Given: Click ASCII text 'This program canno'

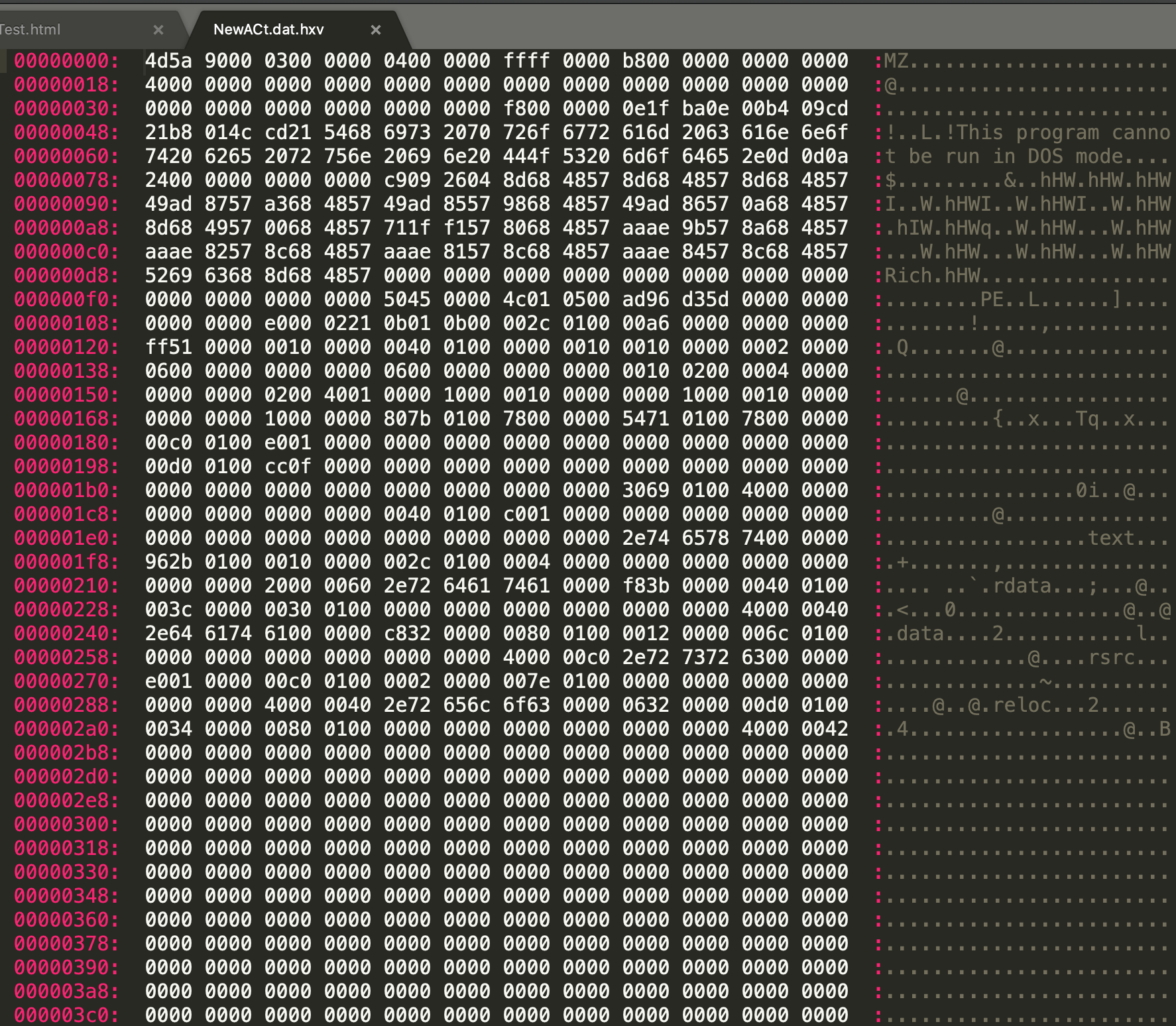Looking at the screenshot, I should coord(1063,133).
